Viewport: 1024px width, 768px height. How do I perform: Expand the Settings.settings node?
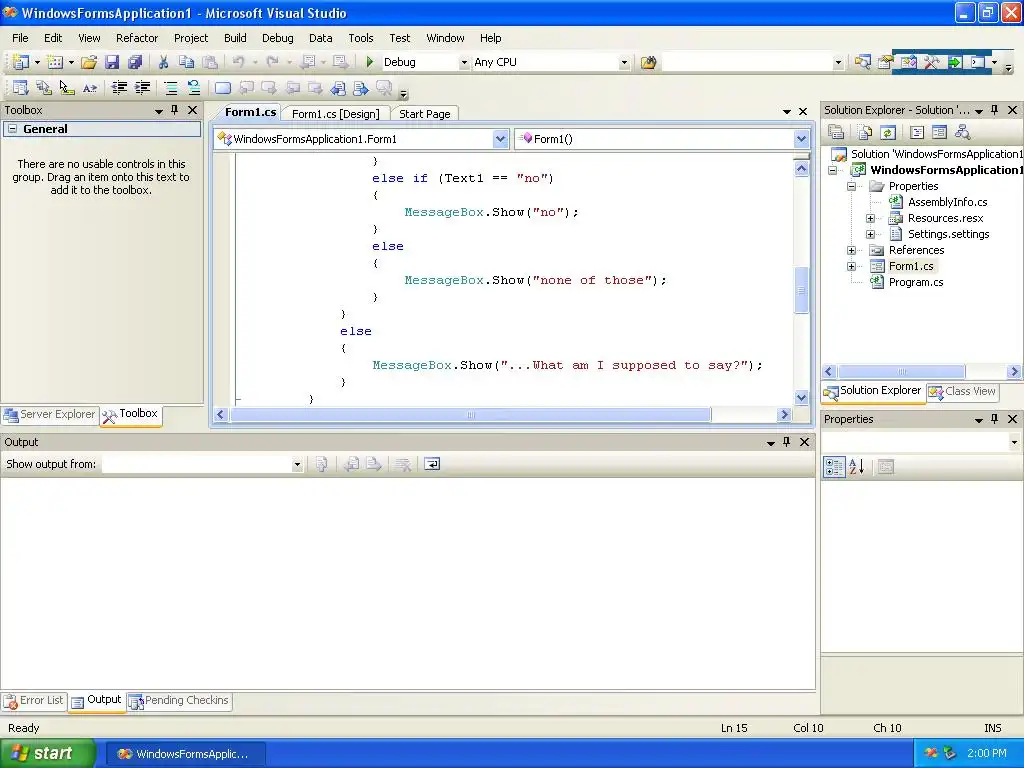(871, 234)
